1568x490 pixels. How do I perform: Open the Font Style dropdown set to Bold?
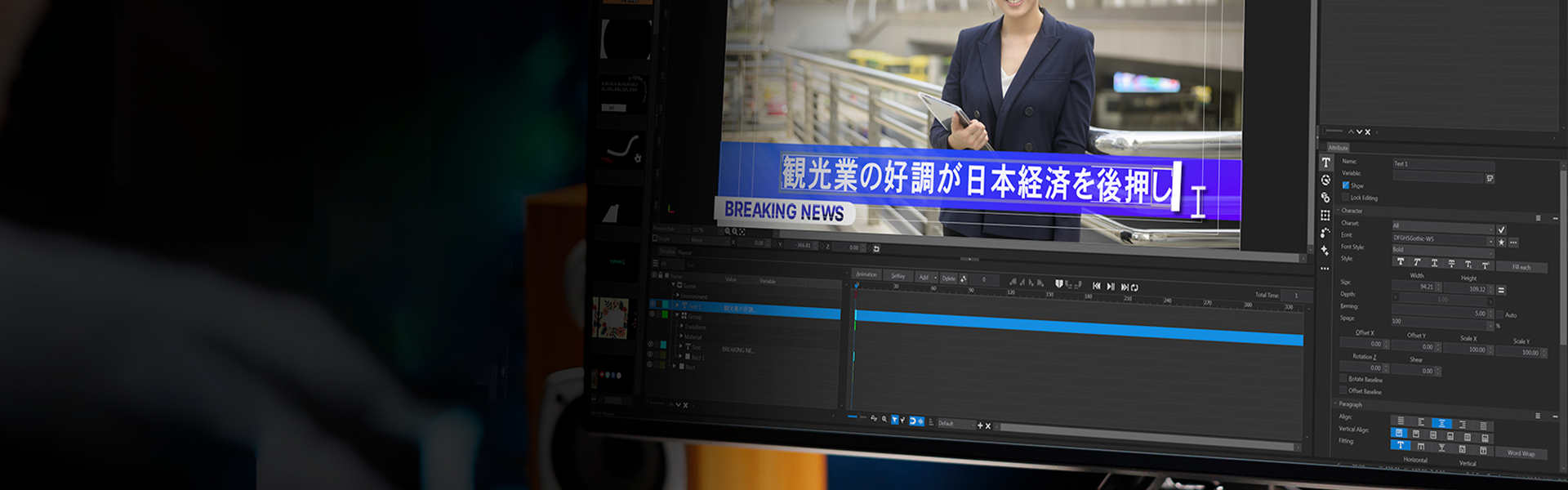(1443, 250)
